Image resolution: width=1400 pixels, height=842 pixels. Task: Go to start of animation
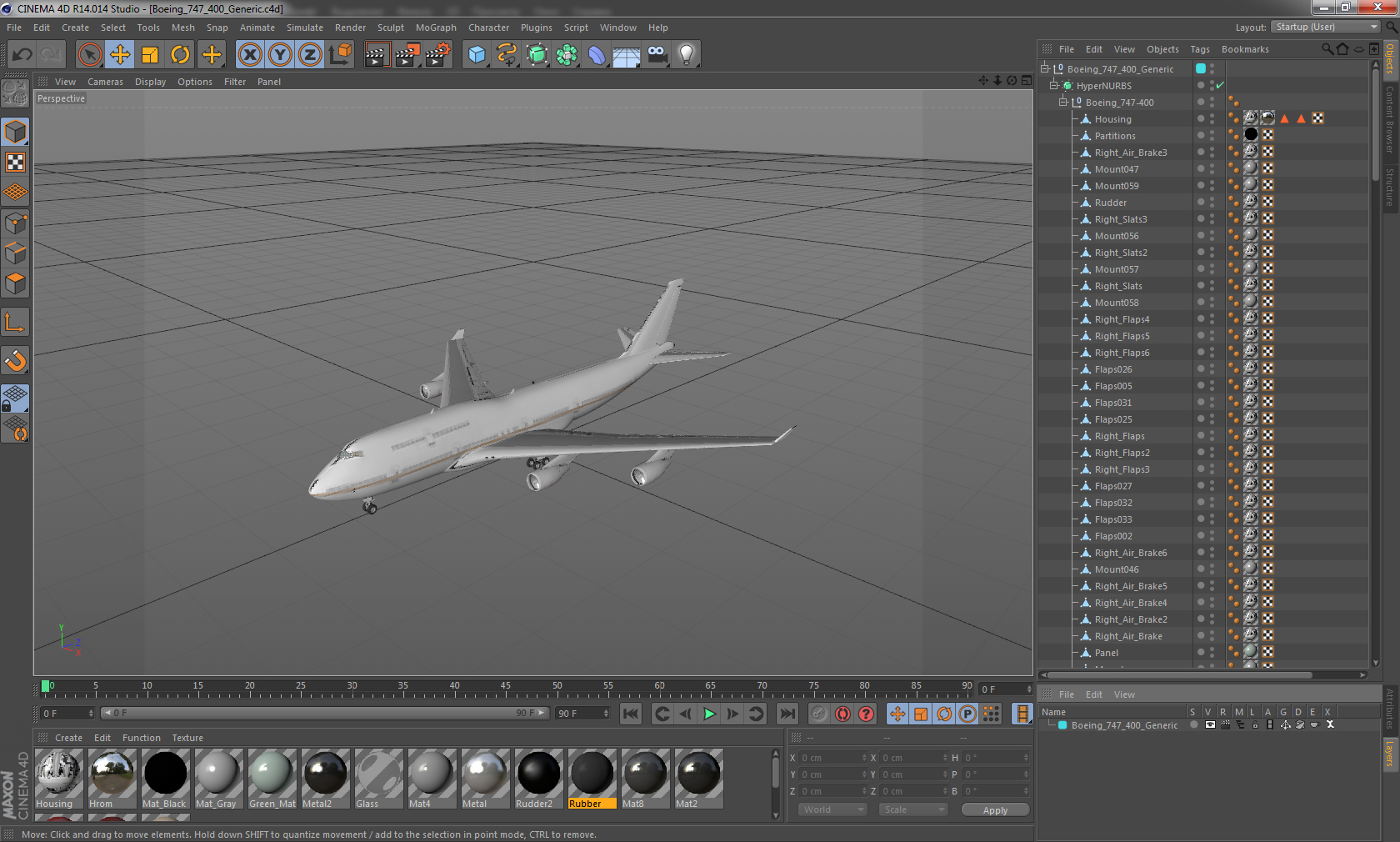coord(631,714)
